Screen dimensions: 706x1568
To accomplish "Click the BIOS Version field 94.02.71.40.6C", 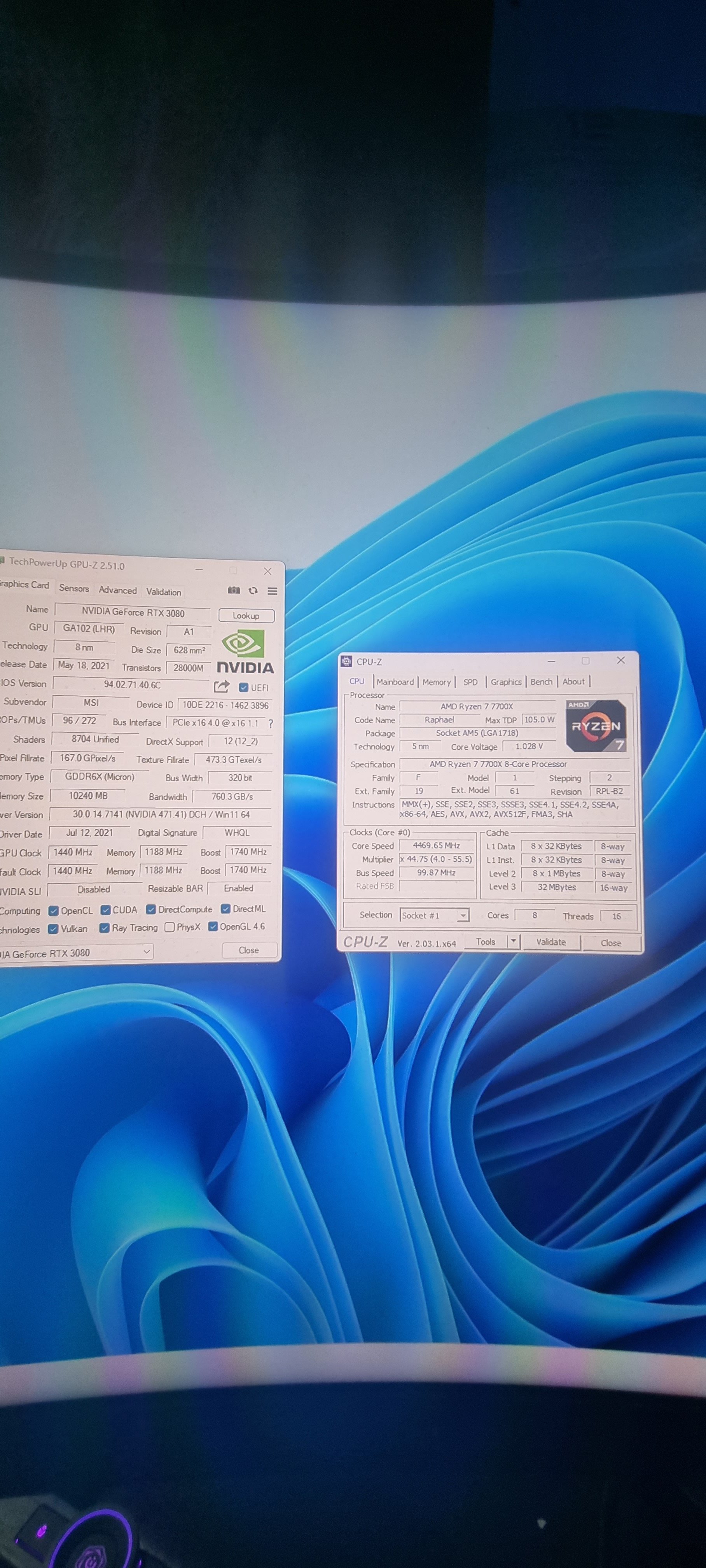I will 132,684.
